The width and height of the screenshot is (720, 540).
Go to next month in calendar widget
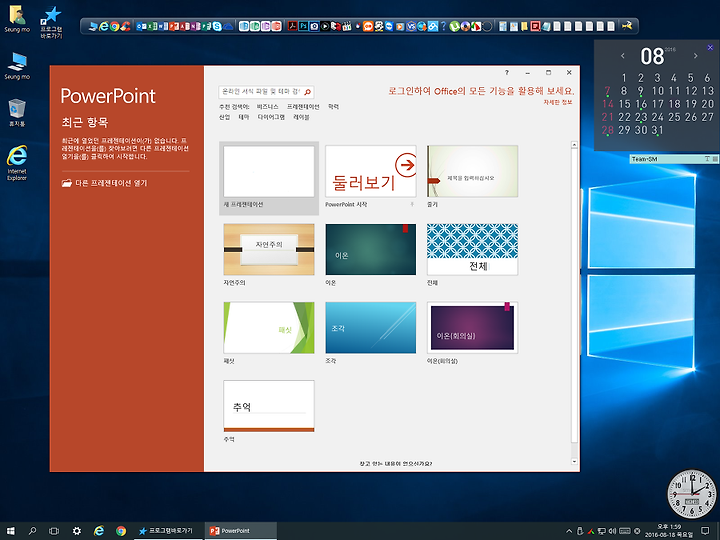pyautogui.click(x=695, y=56)
